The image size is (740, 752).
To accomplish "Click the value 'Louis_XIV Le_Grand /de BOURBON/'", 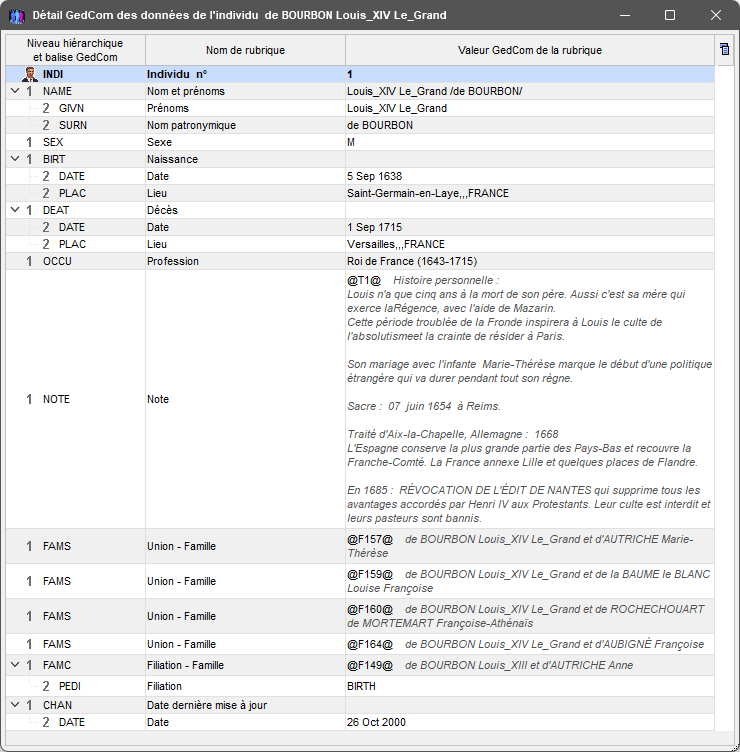I will point(435,91).
